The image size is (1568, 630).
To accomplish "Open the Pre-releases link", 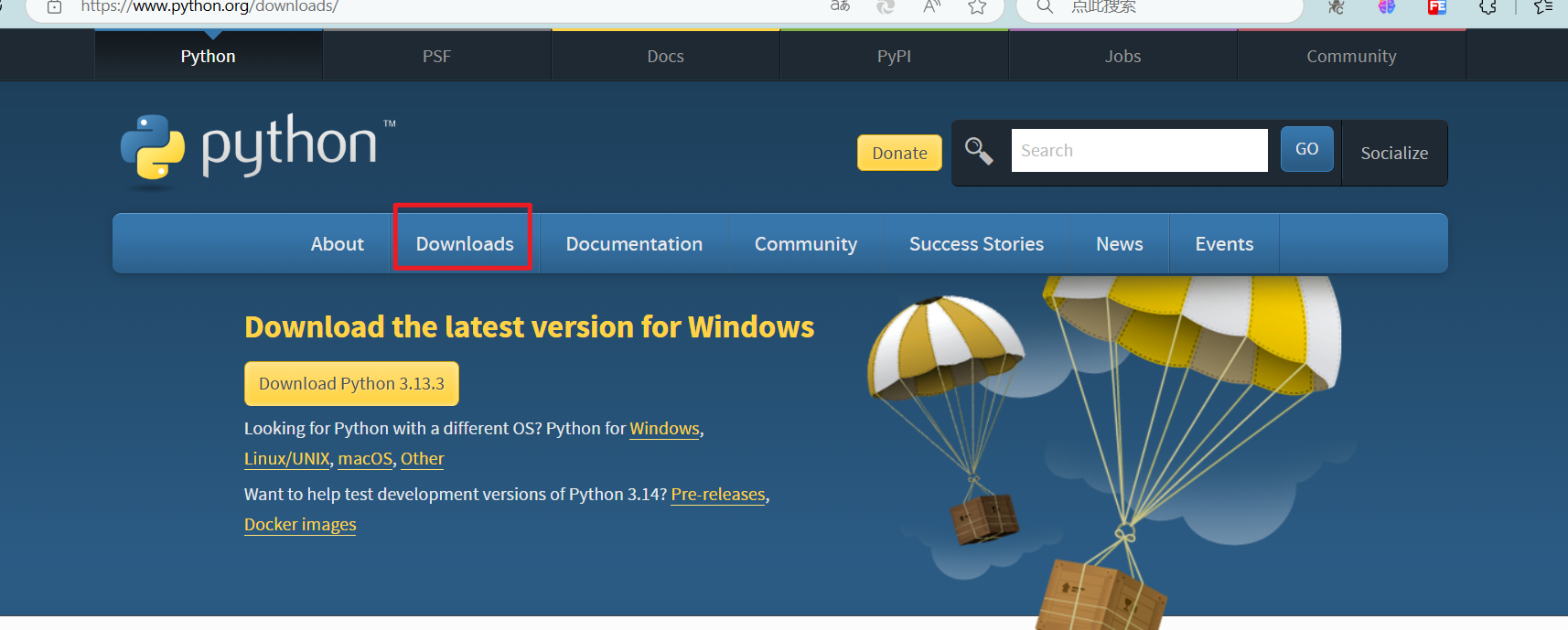I will click(x=718, y=495).
